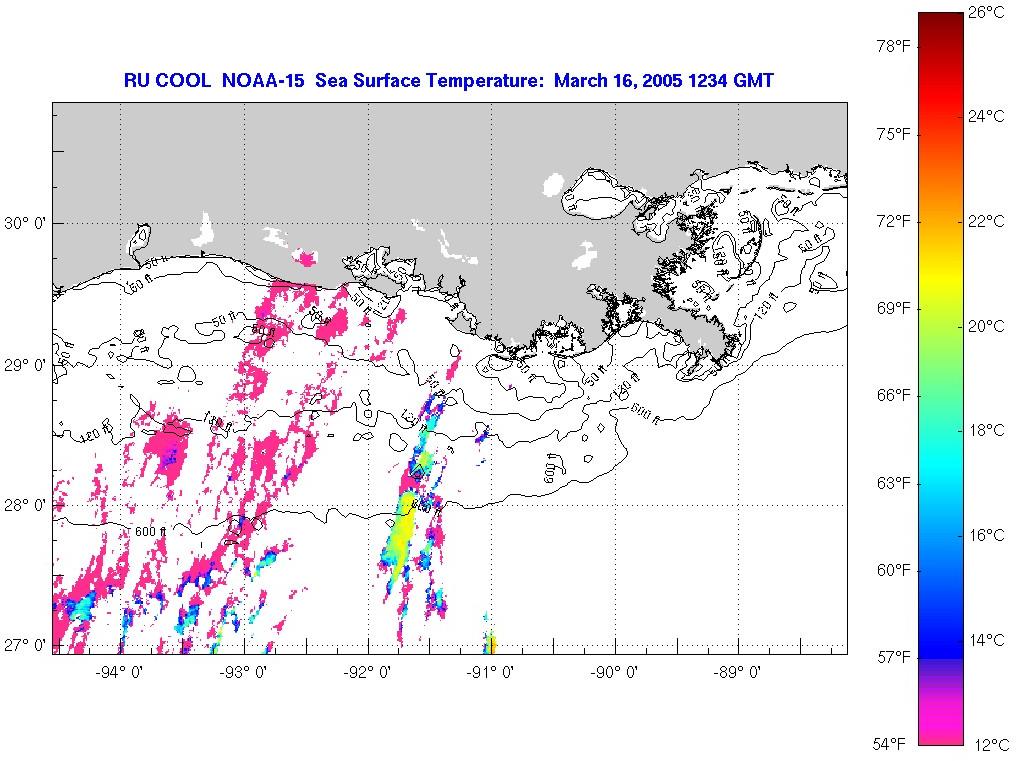Click the '54°F' colorbar label

[x=889, y=743]
